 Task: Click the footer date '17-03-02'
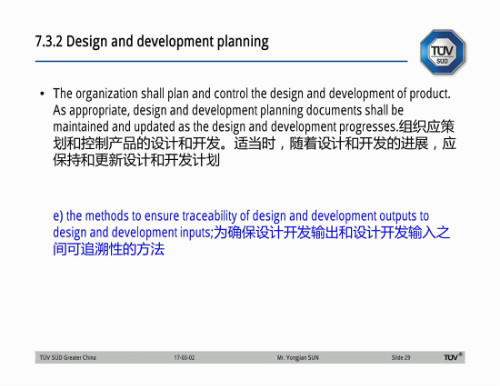(x=184, y=358)
